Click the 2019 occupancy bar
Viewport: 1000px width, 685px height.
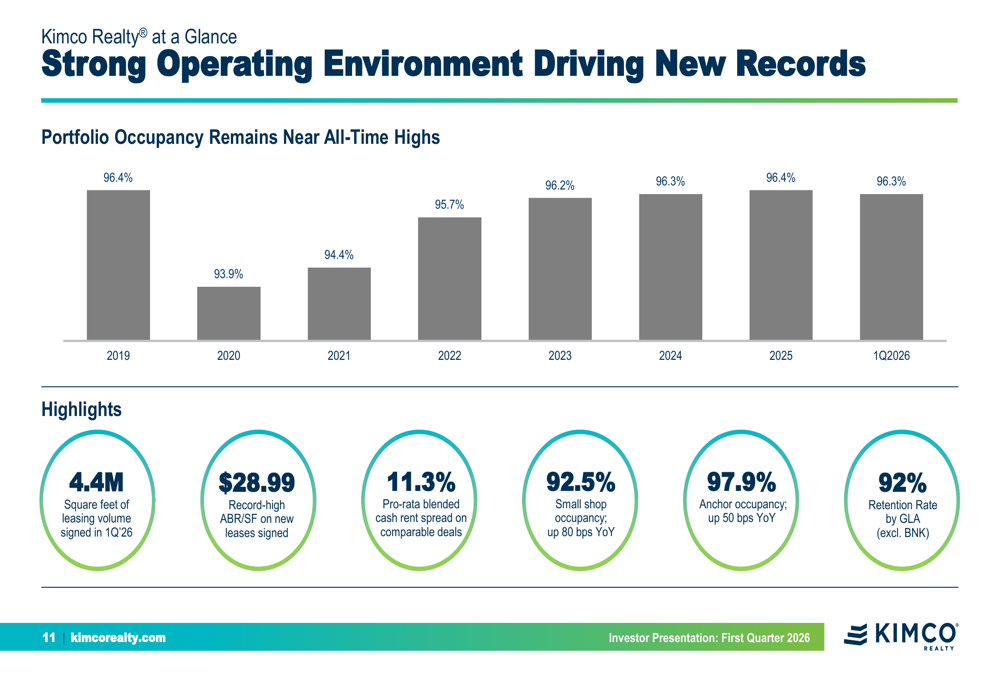[118, 265]
